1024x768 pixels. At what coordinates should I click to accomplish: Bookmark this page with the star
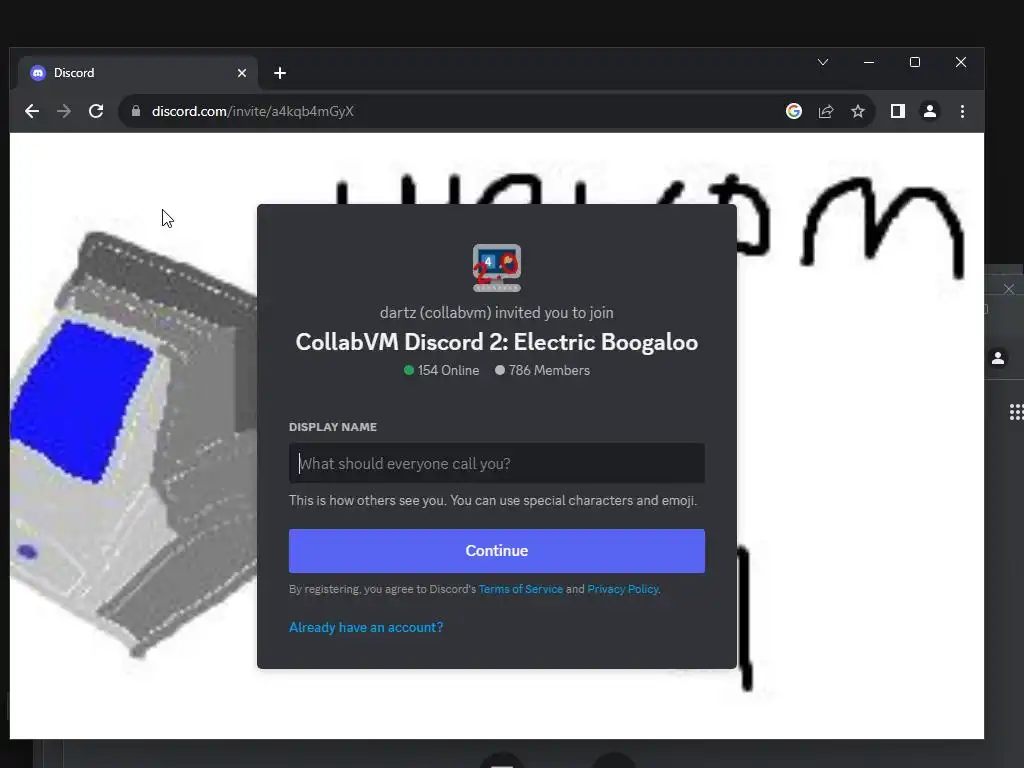(x=857, y=112)
